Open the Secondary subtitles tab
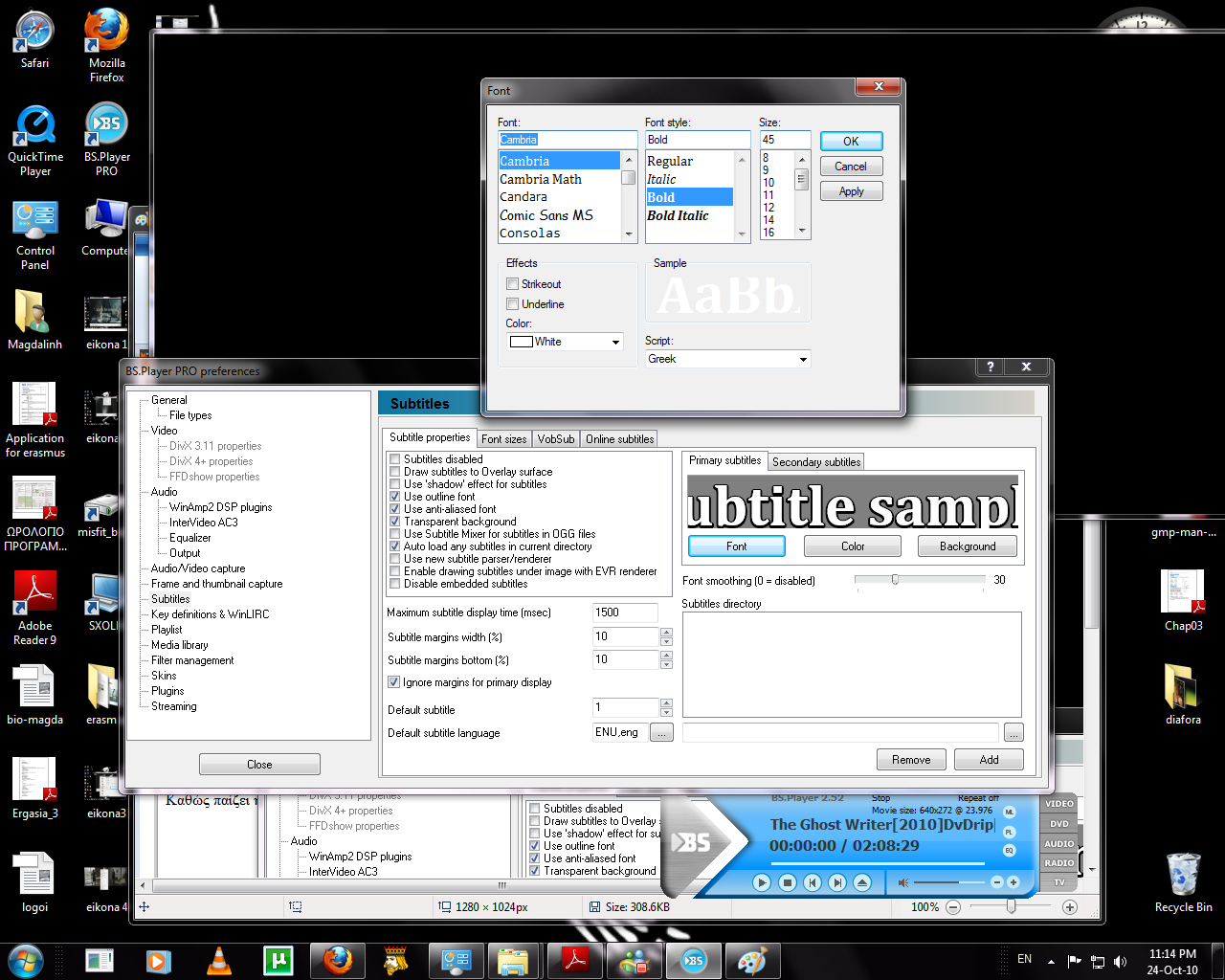 coord(815,461)
